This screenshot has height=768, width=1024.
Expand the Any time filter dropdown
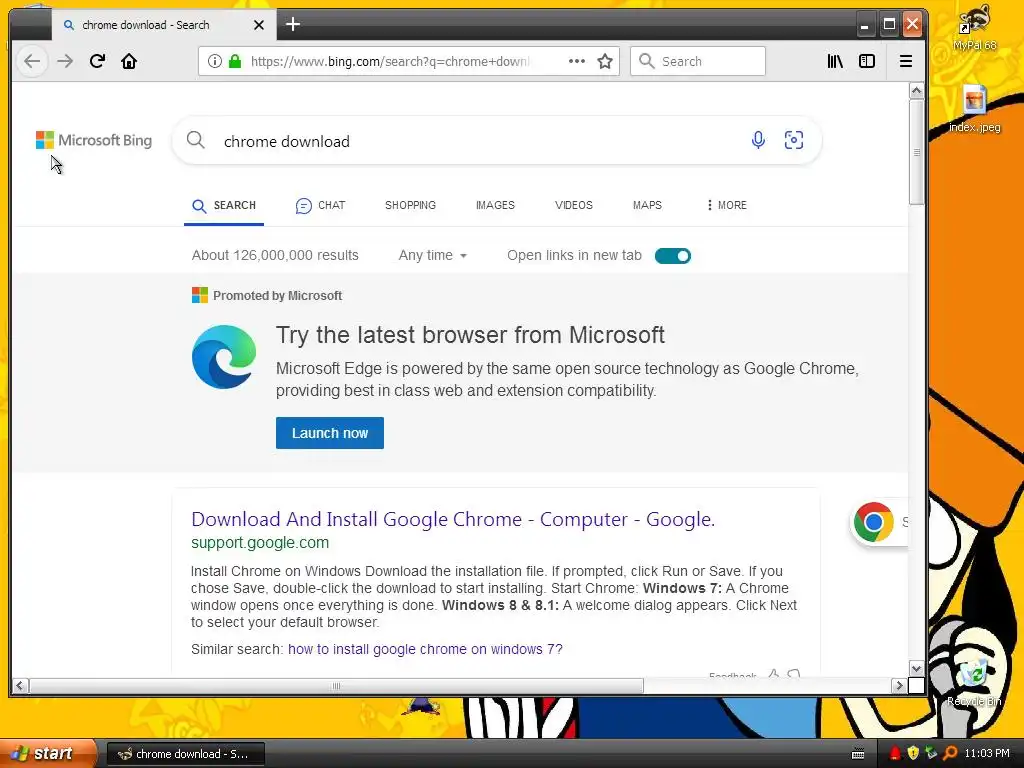pos(432,255)
